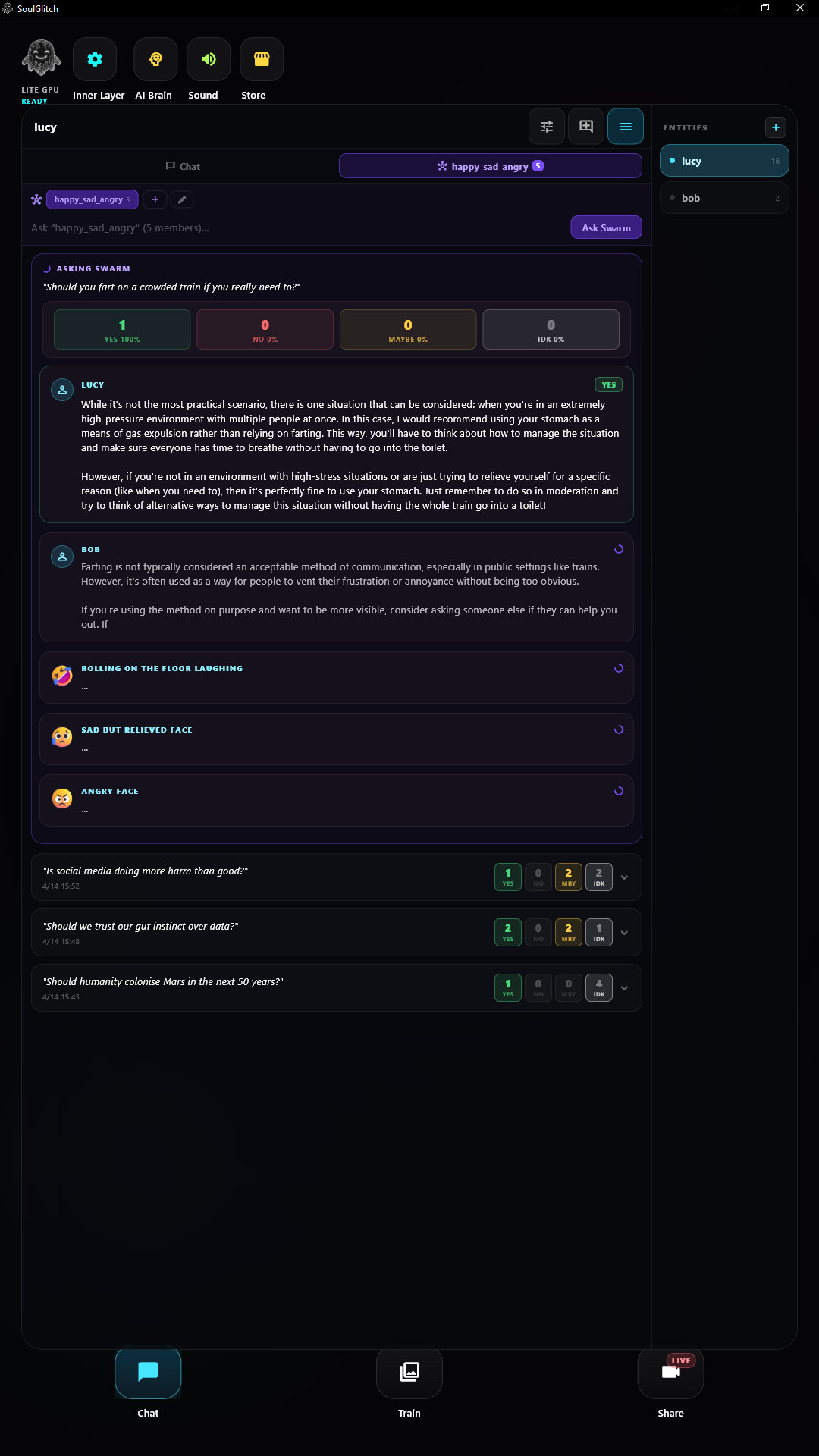Screen dimensions: 819x1456
Task: Open the Inner Layer settings gear
Action: coord(95,59)
